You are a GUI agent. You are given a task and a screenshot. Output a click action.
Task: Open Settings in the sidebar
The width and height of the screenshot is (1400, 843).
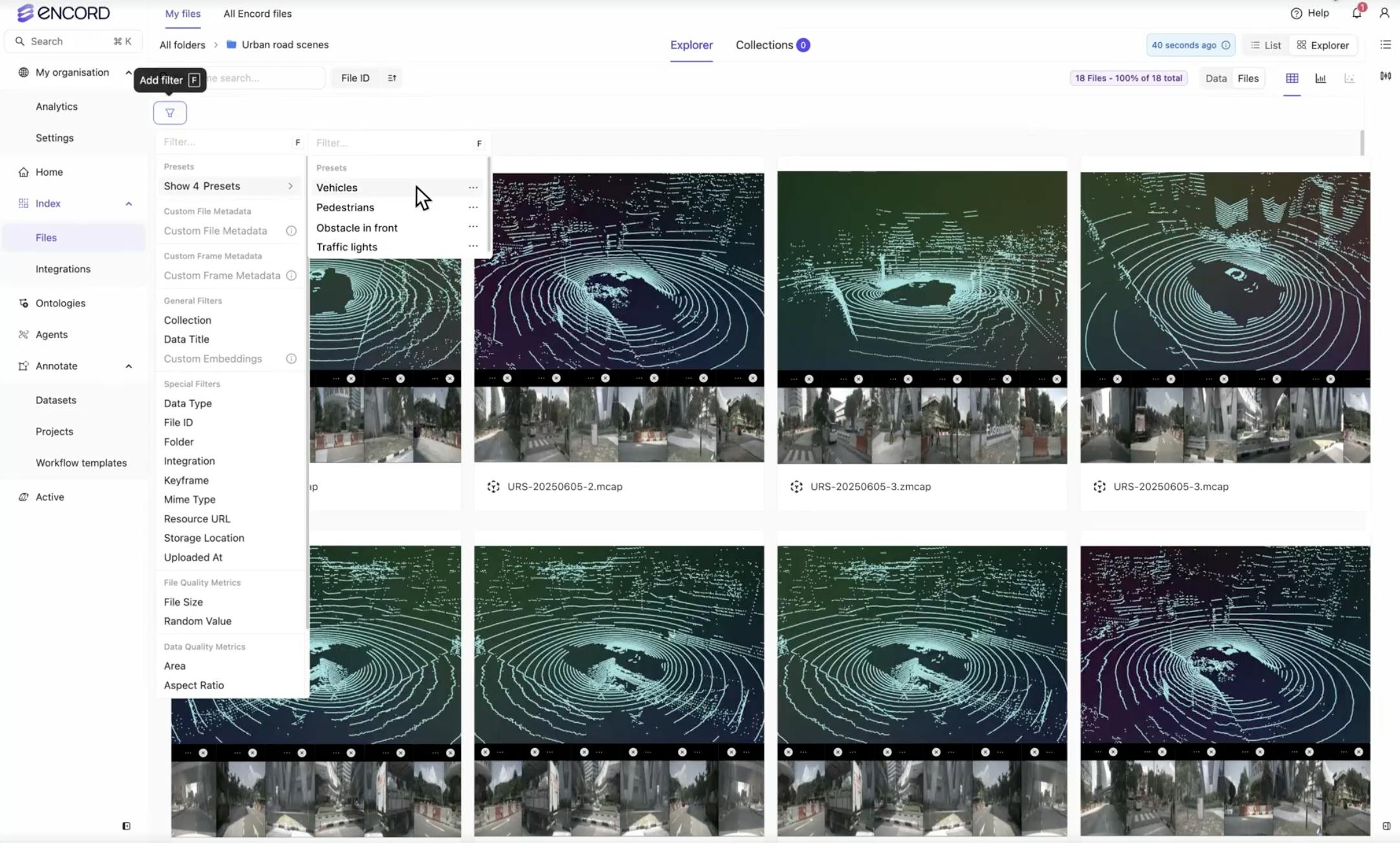pos(54,138)
